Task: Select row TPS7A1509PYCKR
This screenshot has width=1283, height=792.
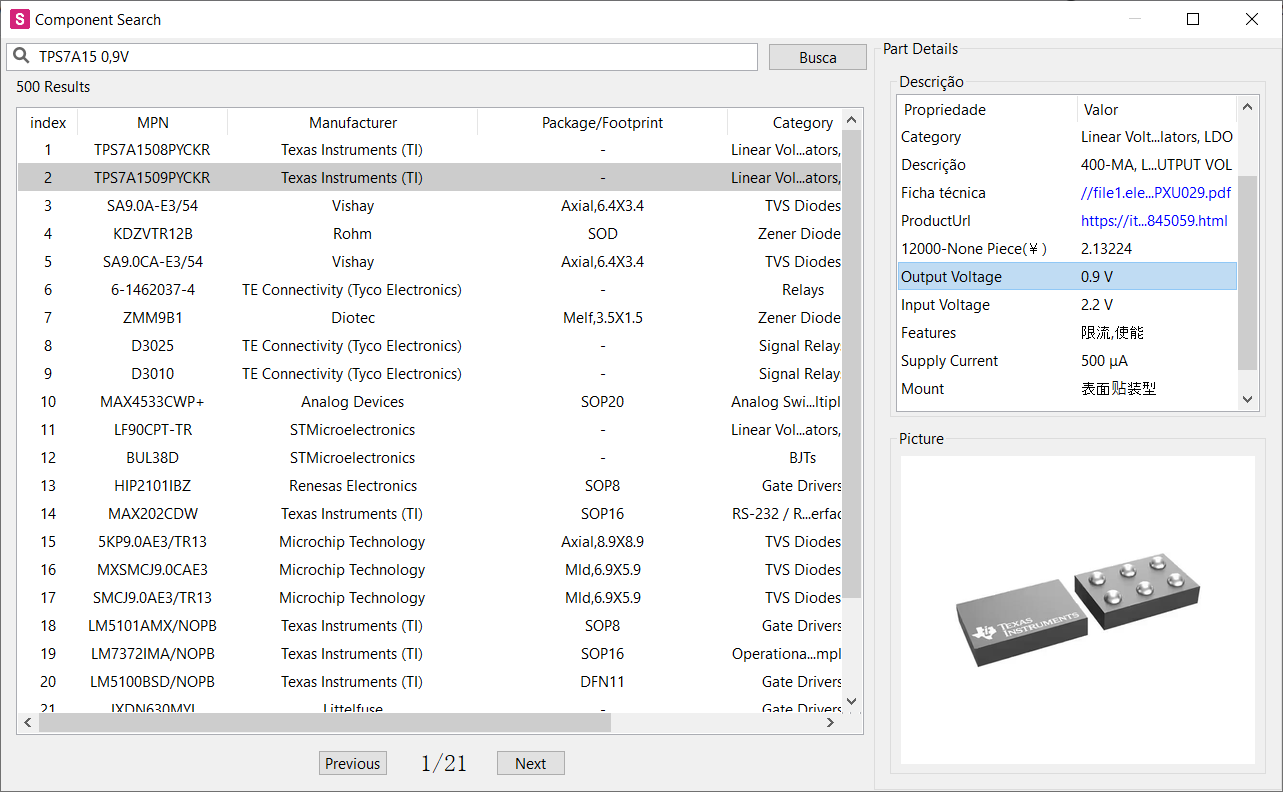Action: [430, 178]
